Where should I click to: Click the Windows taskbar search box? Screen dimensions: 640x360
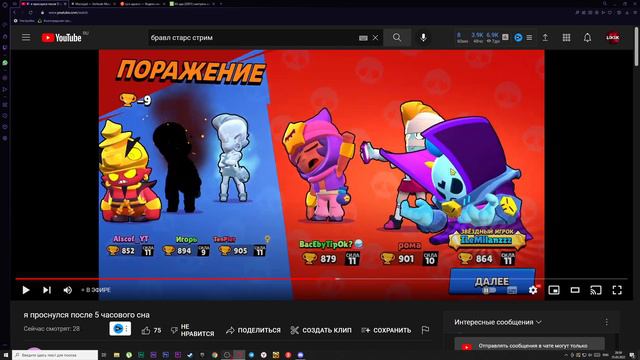tap(55, 355)
